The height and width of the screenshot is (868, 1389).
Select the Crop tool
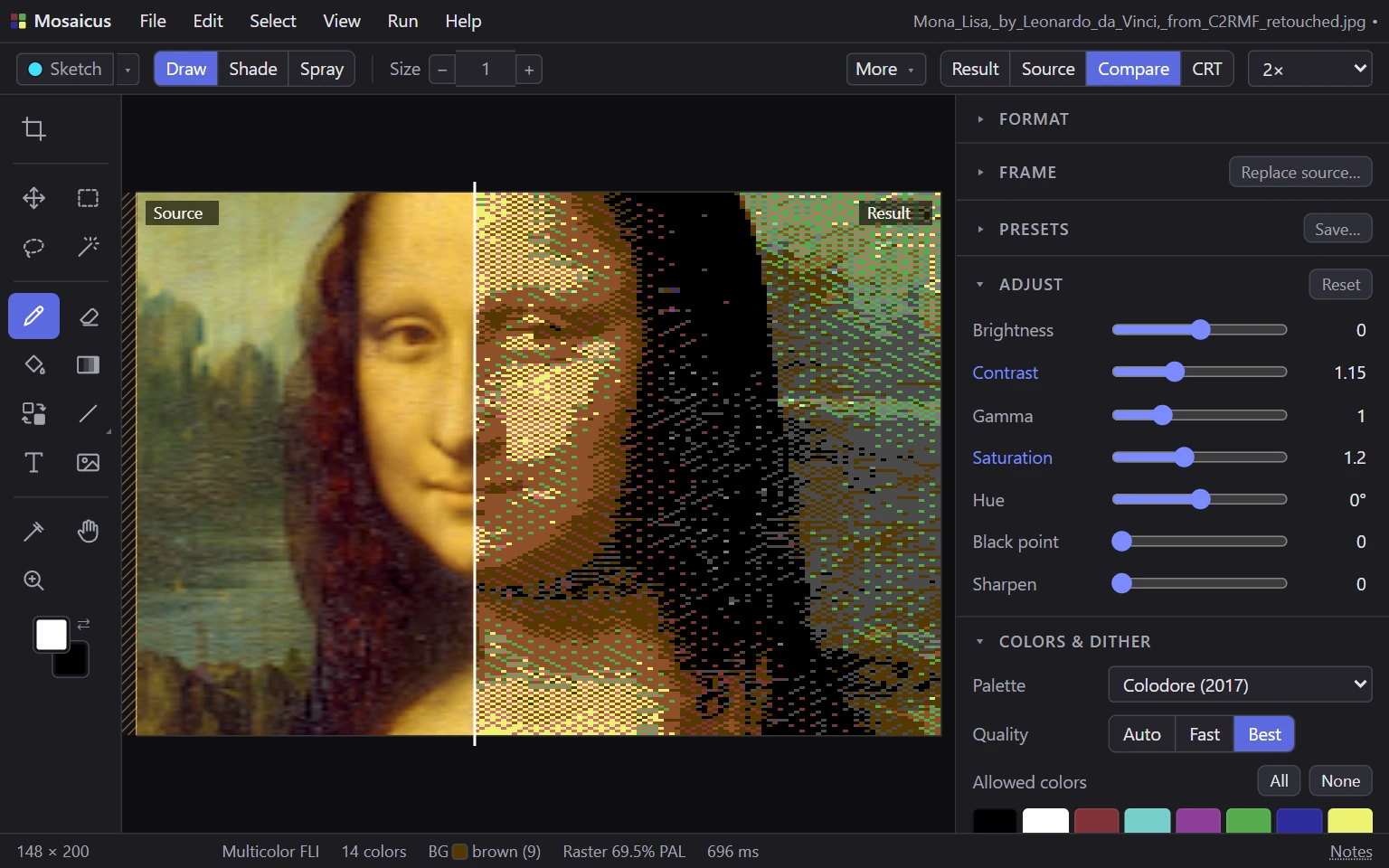(33, 129)
